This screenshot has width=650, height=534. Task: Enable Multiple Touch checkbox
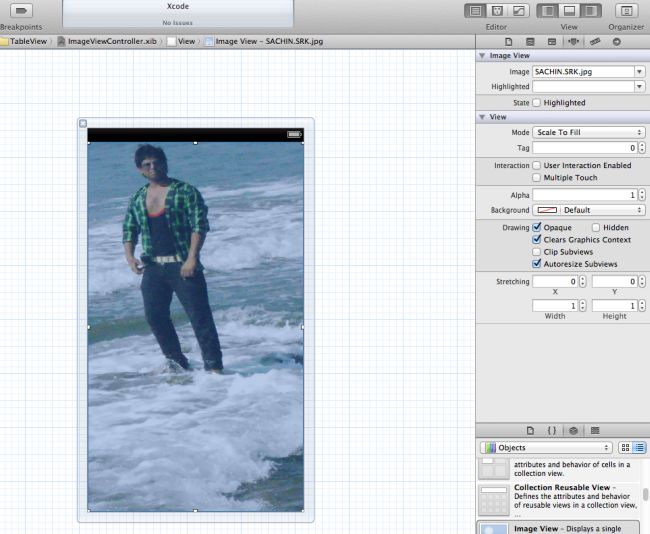pos(536,177)
